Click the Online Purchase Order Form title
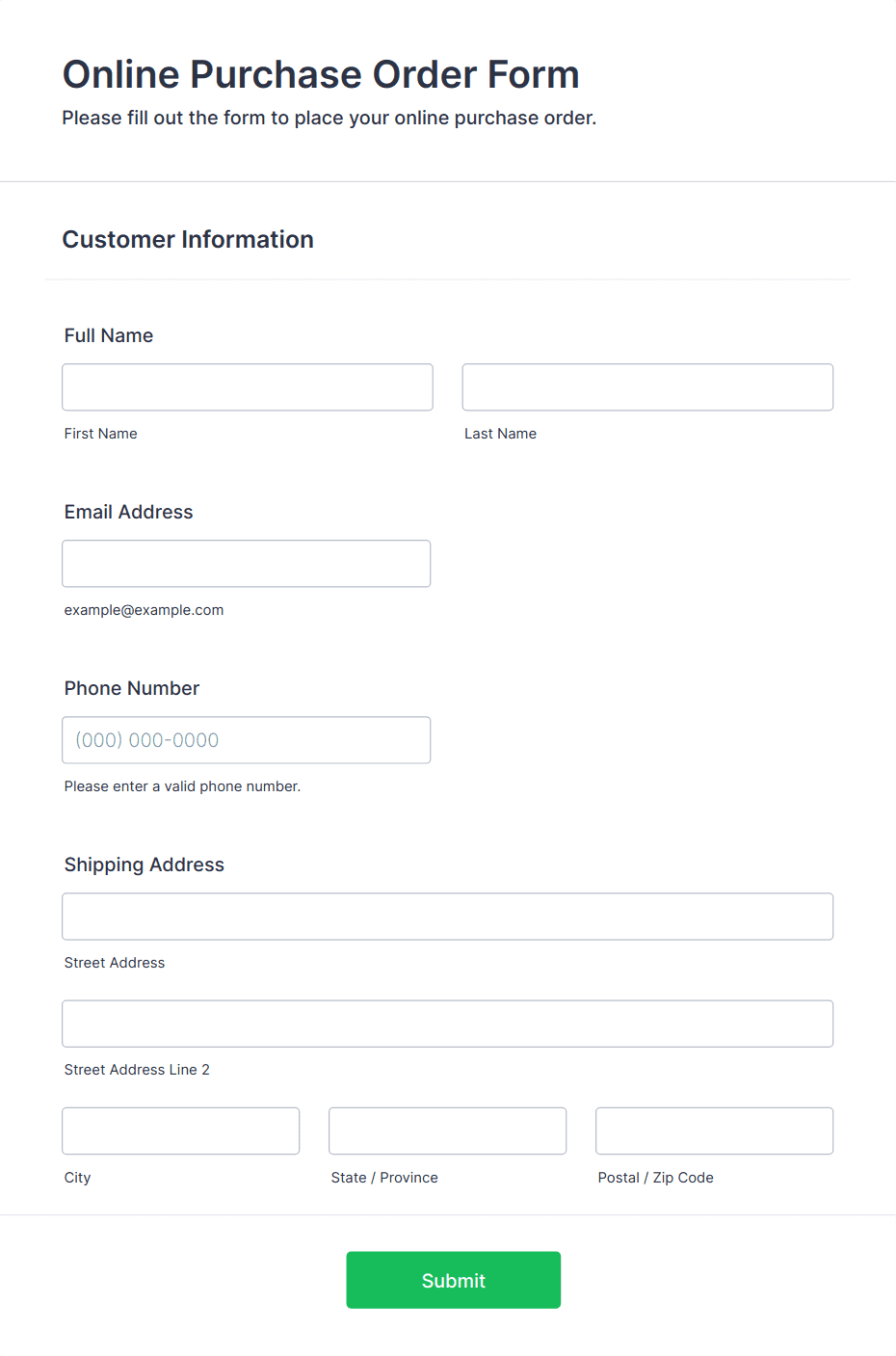 click(x=321, y=74)
